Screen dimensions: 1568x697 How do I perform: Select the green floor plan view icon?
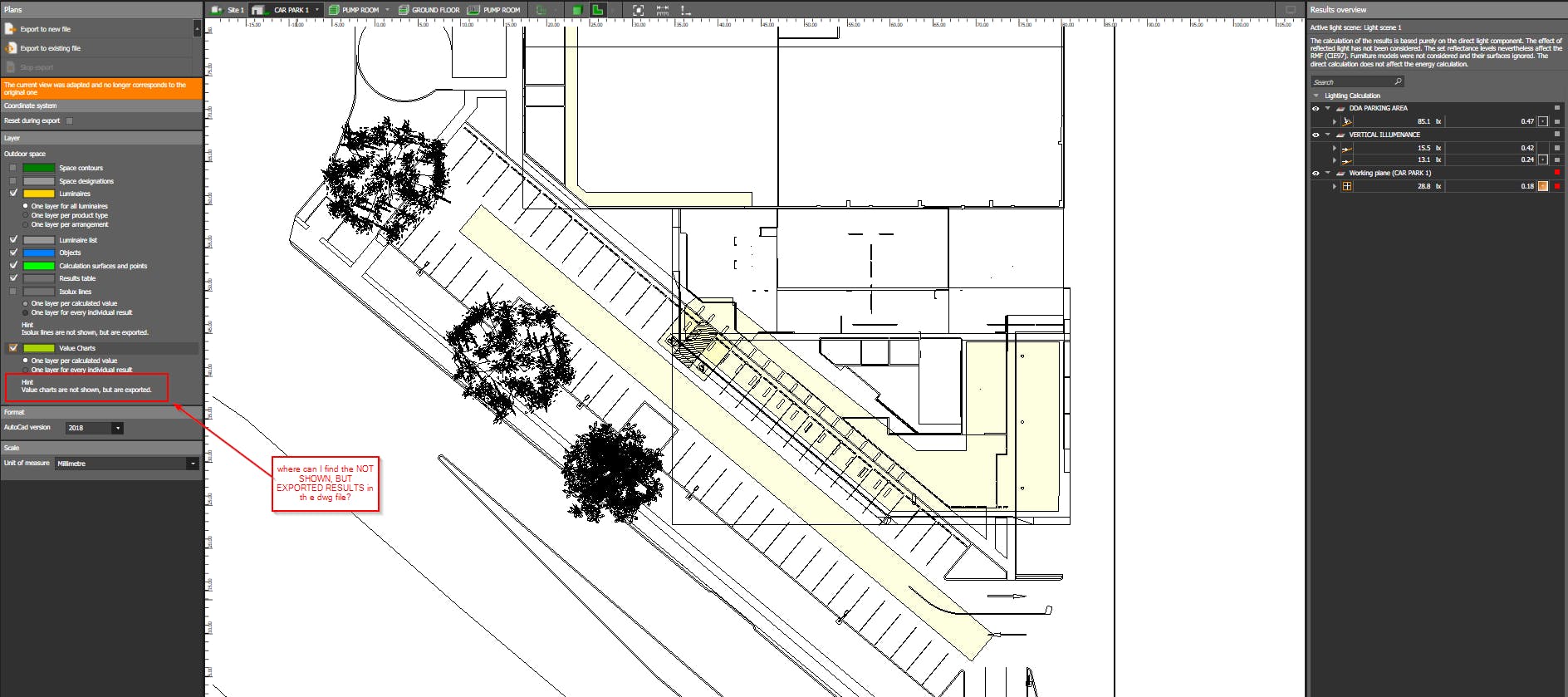point(597,10)
